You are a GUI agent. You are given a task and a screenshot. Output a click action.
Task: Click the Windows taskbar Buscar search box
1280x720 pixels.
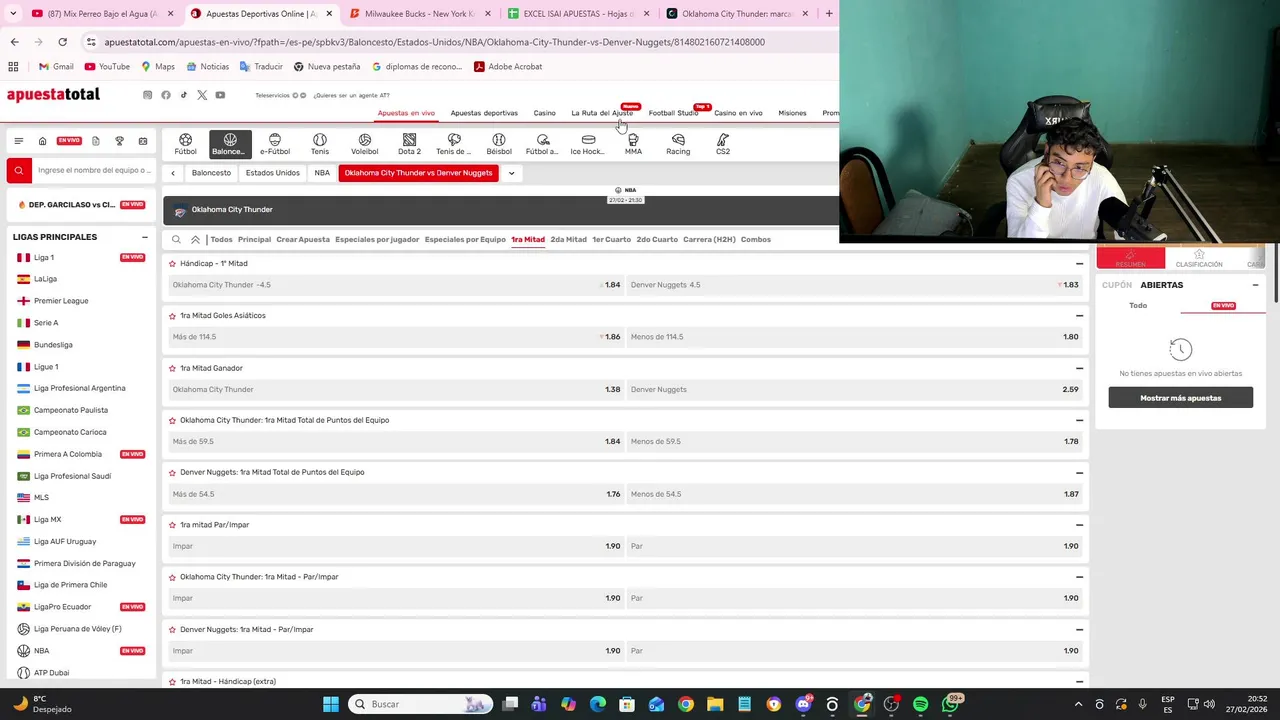tap(420, 704)
